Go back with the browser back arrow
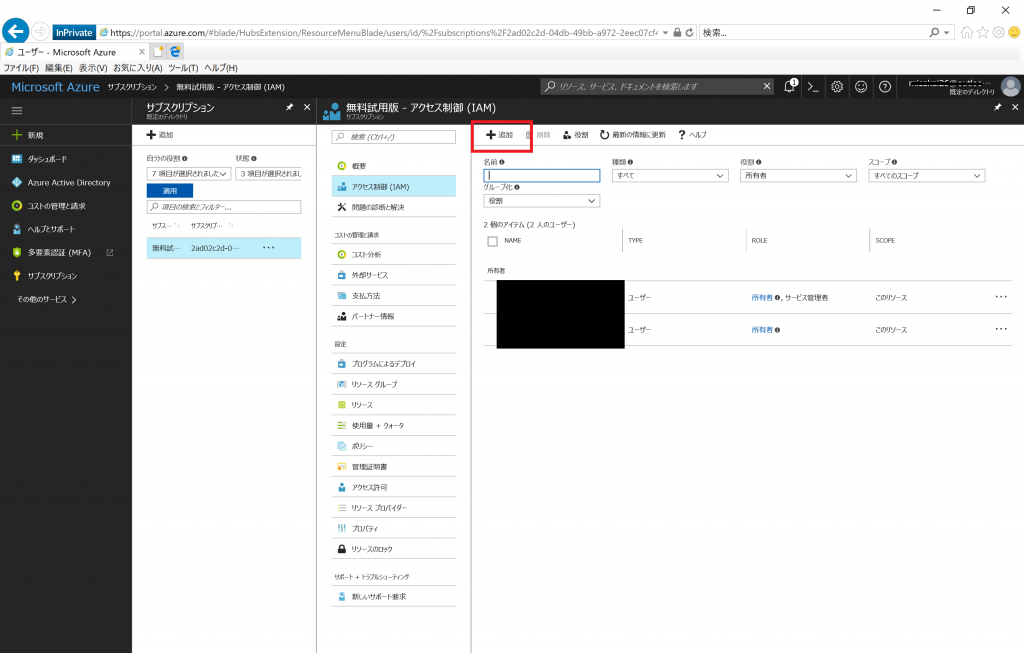 click(x=16, y=31)
